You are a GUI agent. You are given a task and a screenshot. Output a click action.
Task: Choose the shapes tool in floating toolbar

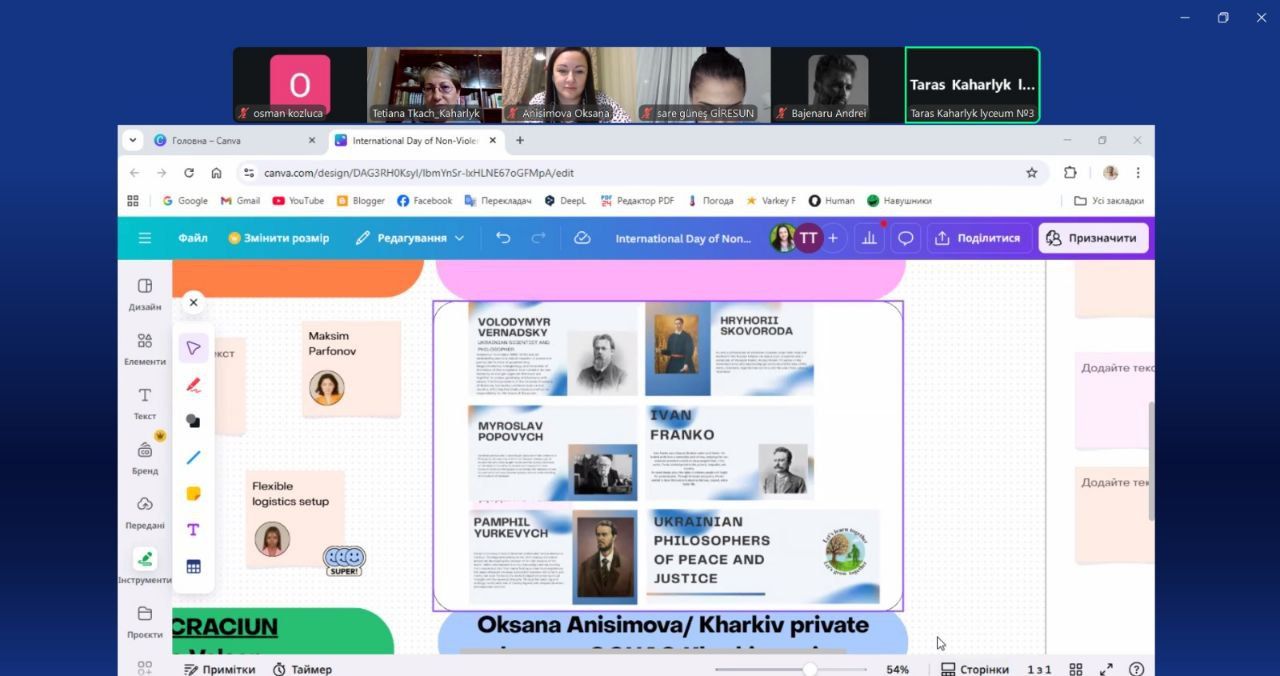coord(193,421)
